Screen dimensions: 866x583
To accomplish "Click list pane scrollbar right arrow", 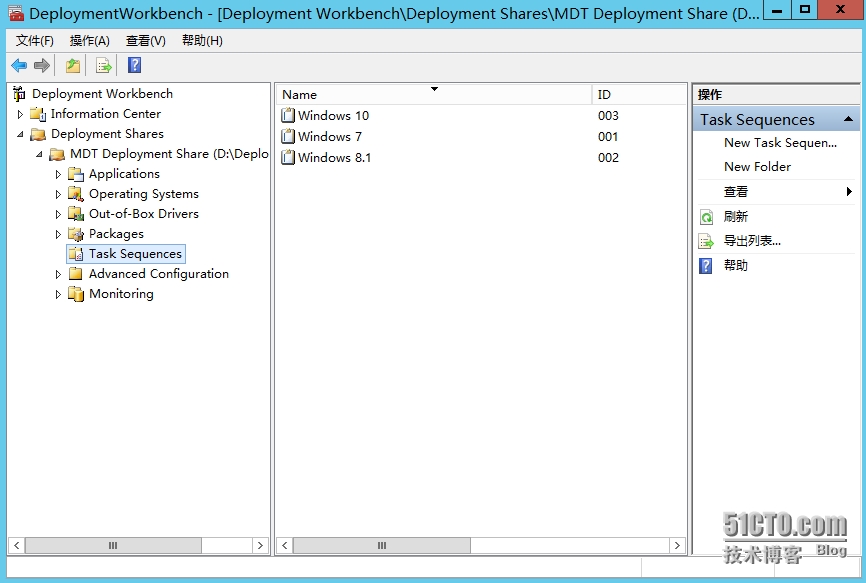I will (677, 545).
